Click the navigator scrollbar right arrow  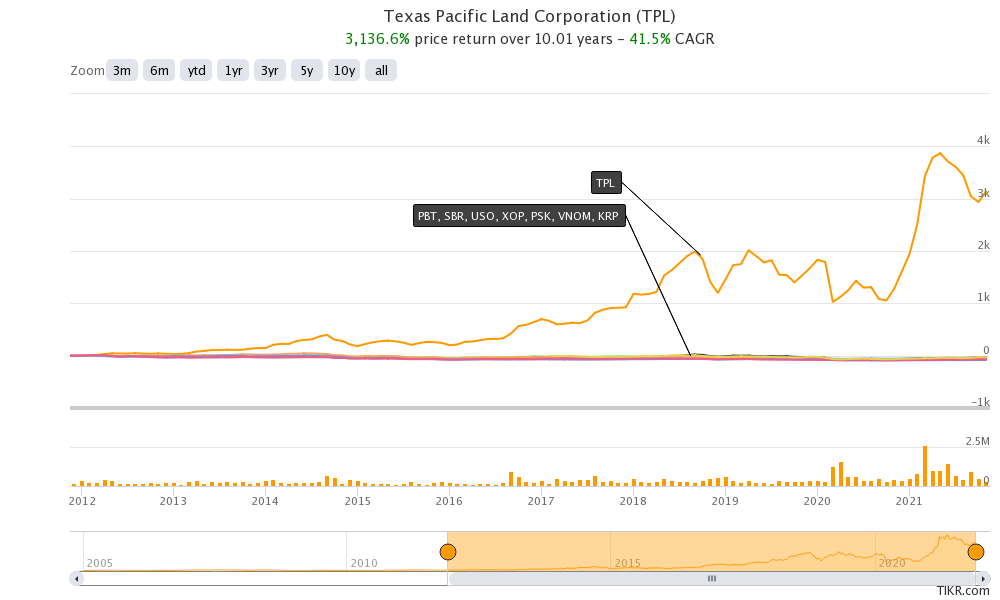982,579
